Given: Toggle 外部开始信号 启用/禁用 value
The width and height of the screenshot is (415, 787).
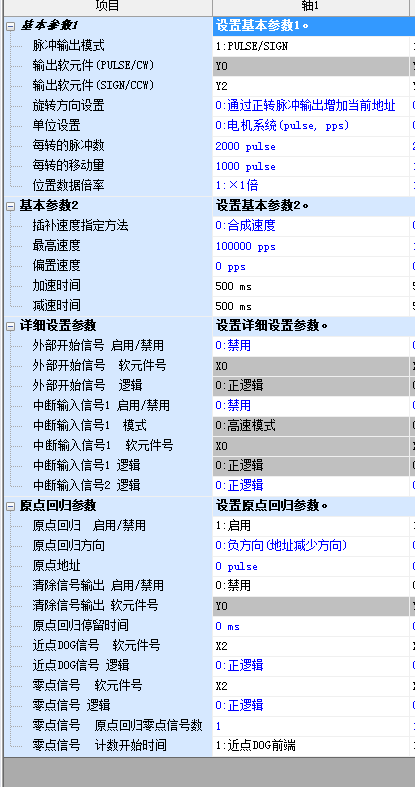Looking at the screenshot, I should click(311, 346).
